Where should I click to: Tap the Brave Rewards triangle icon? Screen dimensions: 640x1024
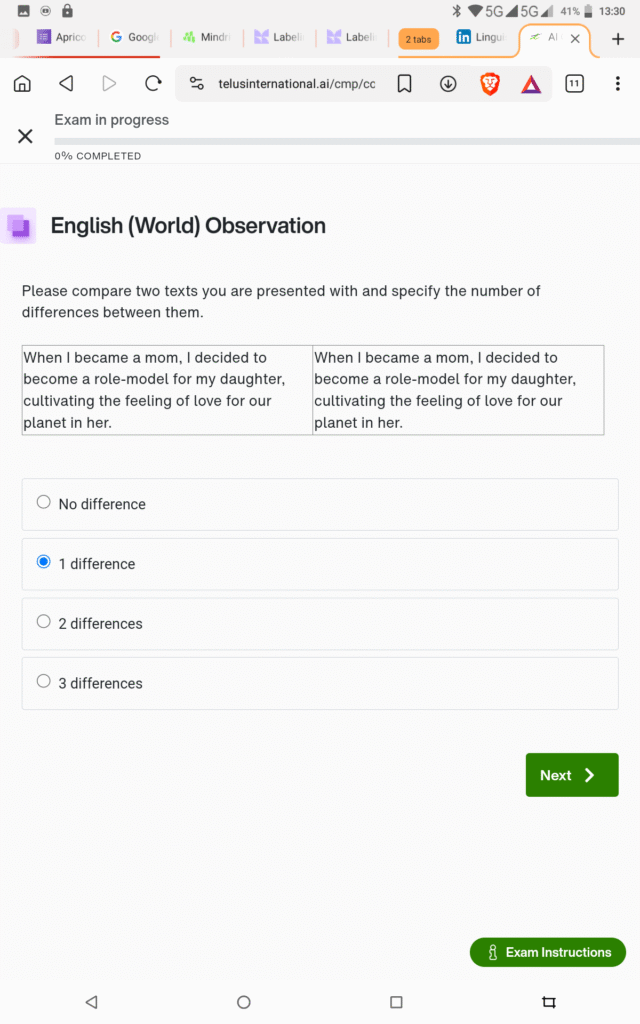click(x=531, y=84)
